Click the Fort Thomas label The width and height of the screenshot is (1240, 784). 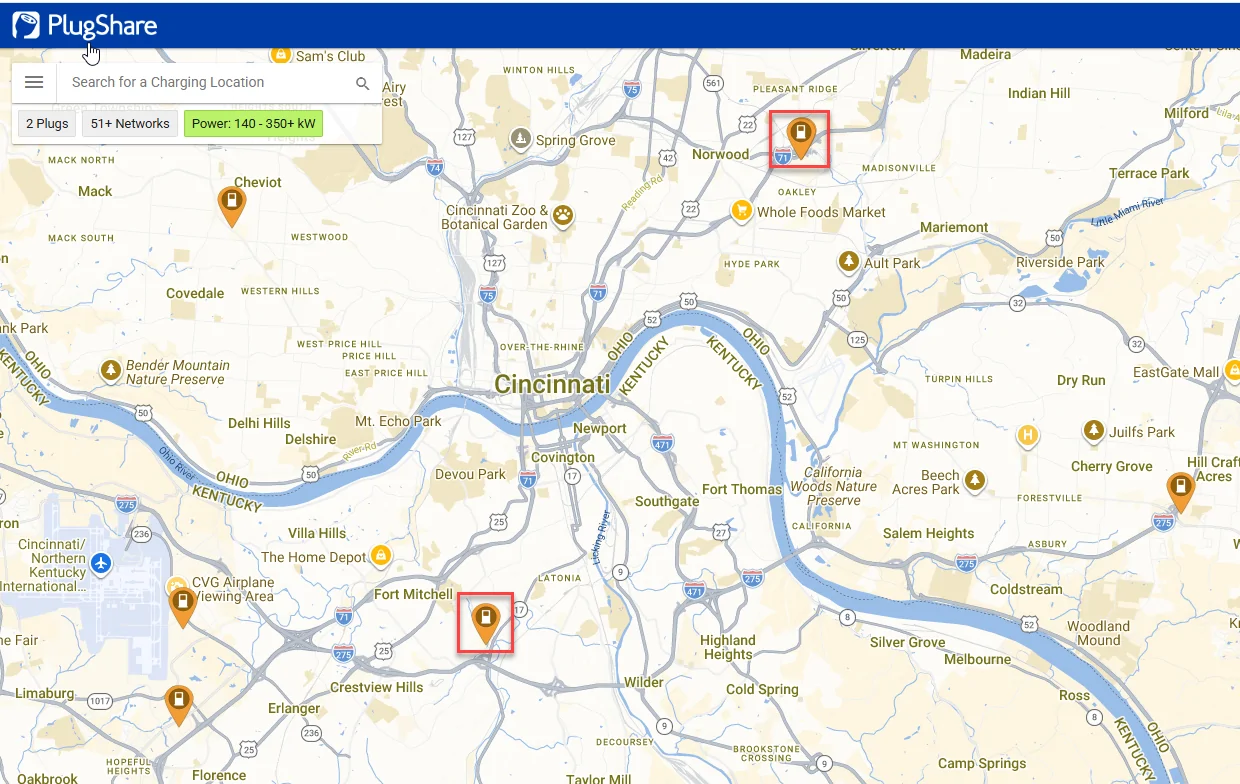click(742, 489)
